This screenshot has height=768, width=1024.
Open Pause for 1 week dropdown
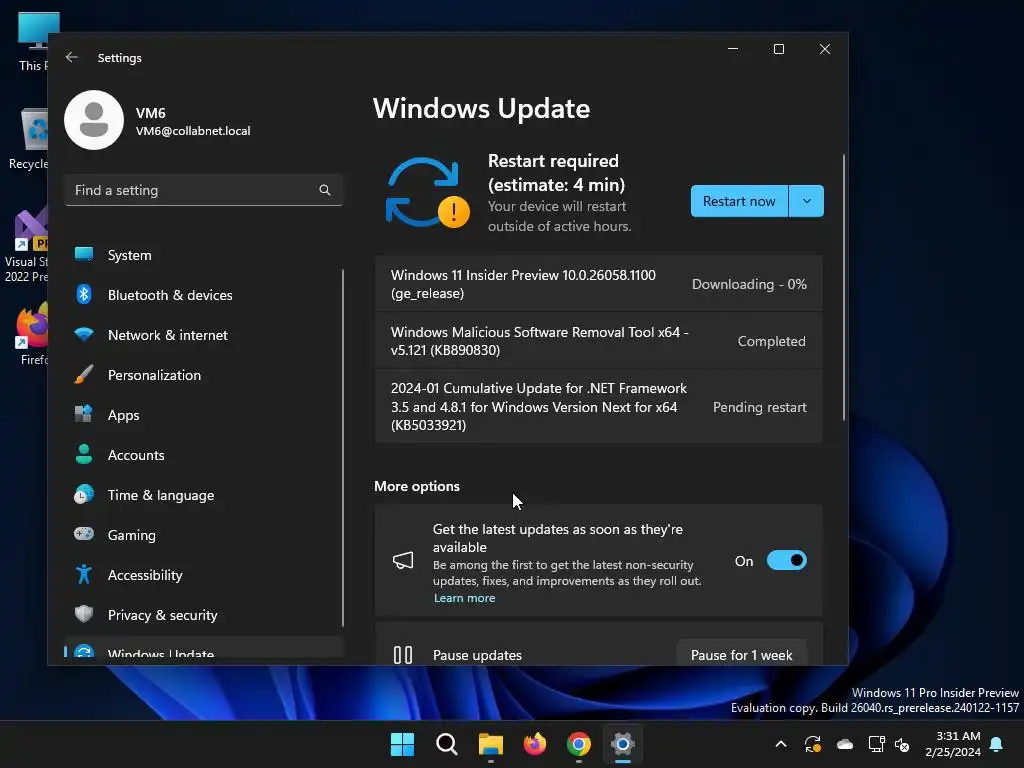tap(741, 655)
